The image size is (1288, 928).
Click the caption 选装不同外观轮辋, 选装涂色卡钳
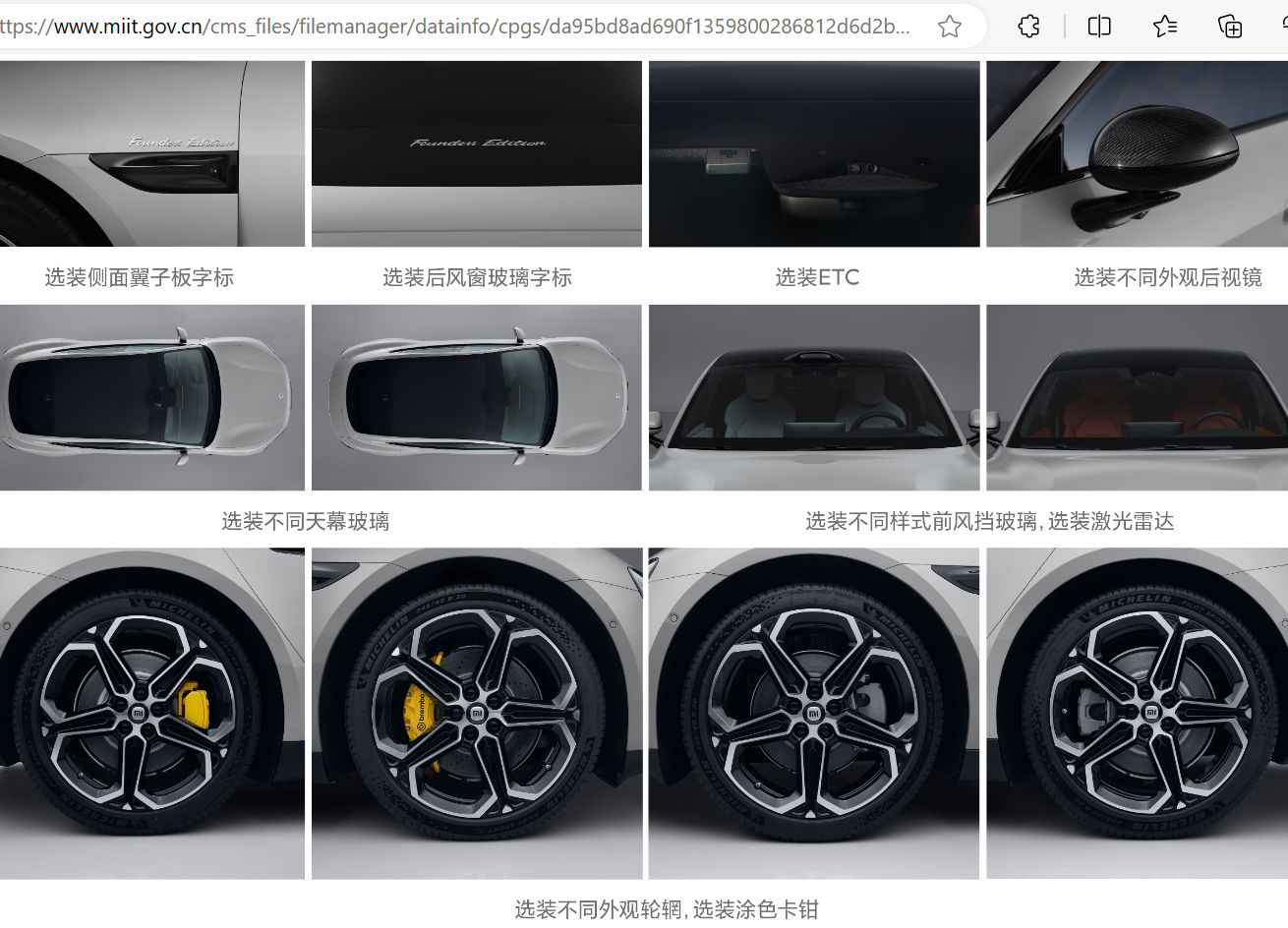pos(666,909)
